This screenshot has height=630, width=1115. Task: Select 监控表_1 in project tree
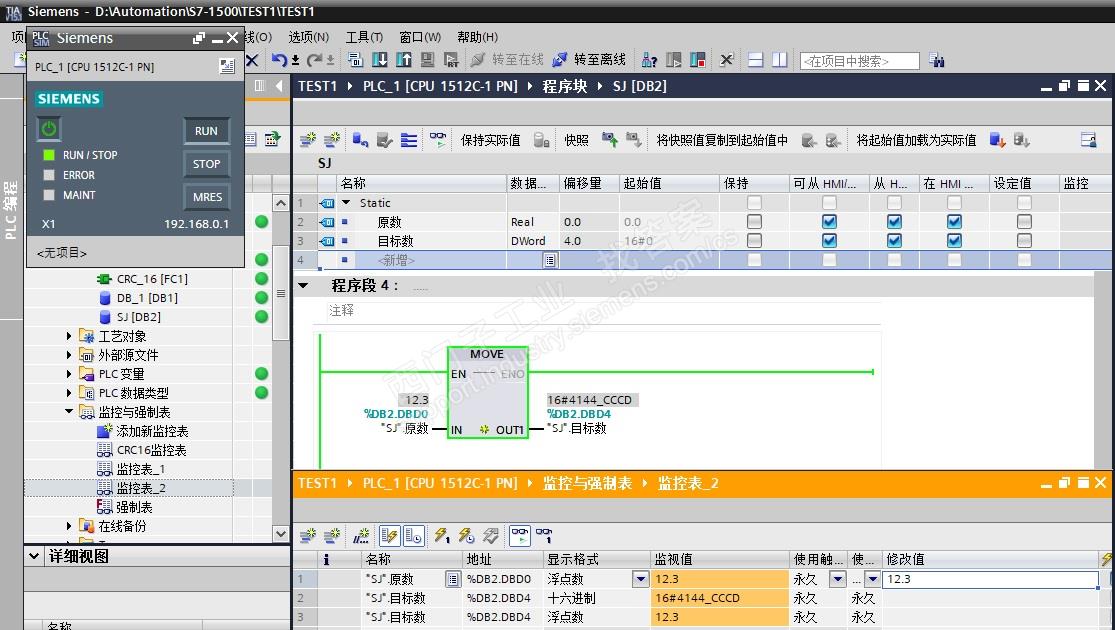click(x=141, y=469)
